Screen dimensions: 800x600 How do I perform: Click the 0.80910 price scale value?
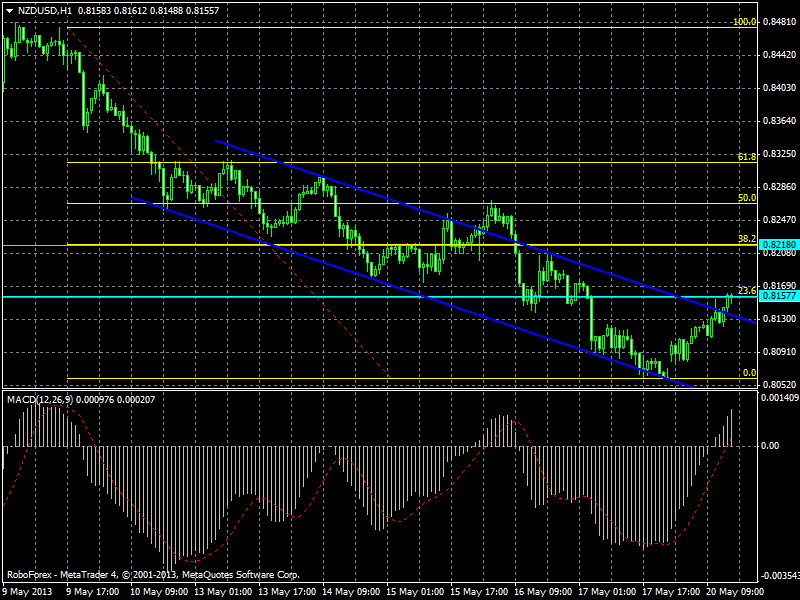(x=780, y=352)
